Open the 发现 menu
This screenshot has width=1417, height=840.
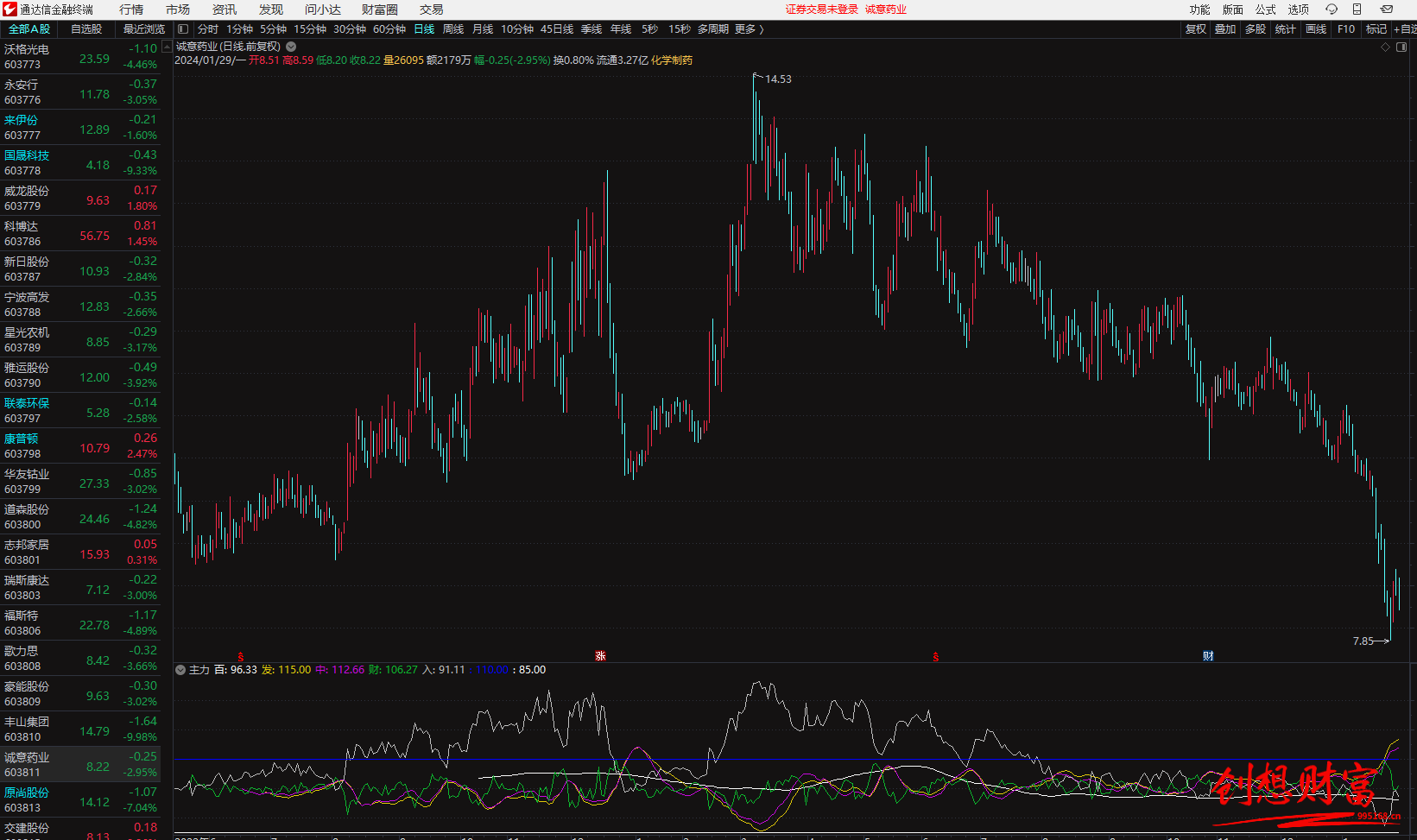(271, 9)
